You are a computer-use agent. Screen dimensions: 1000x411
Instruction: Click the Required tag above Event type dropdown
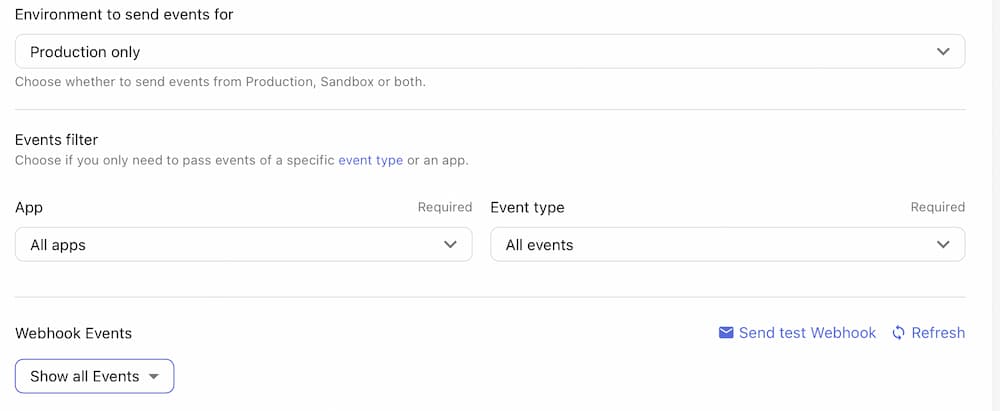point(937,207)
